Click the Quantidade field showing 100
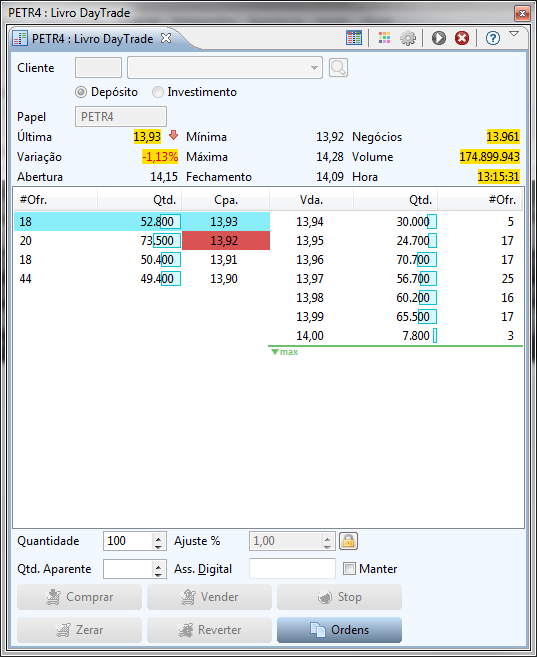The height and width of the screenshot is (657, 537). tap(128, 541)
